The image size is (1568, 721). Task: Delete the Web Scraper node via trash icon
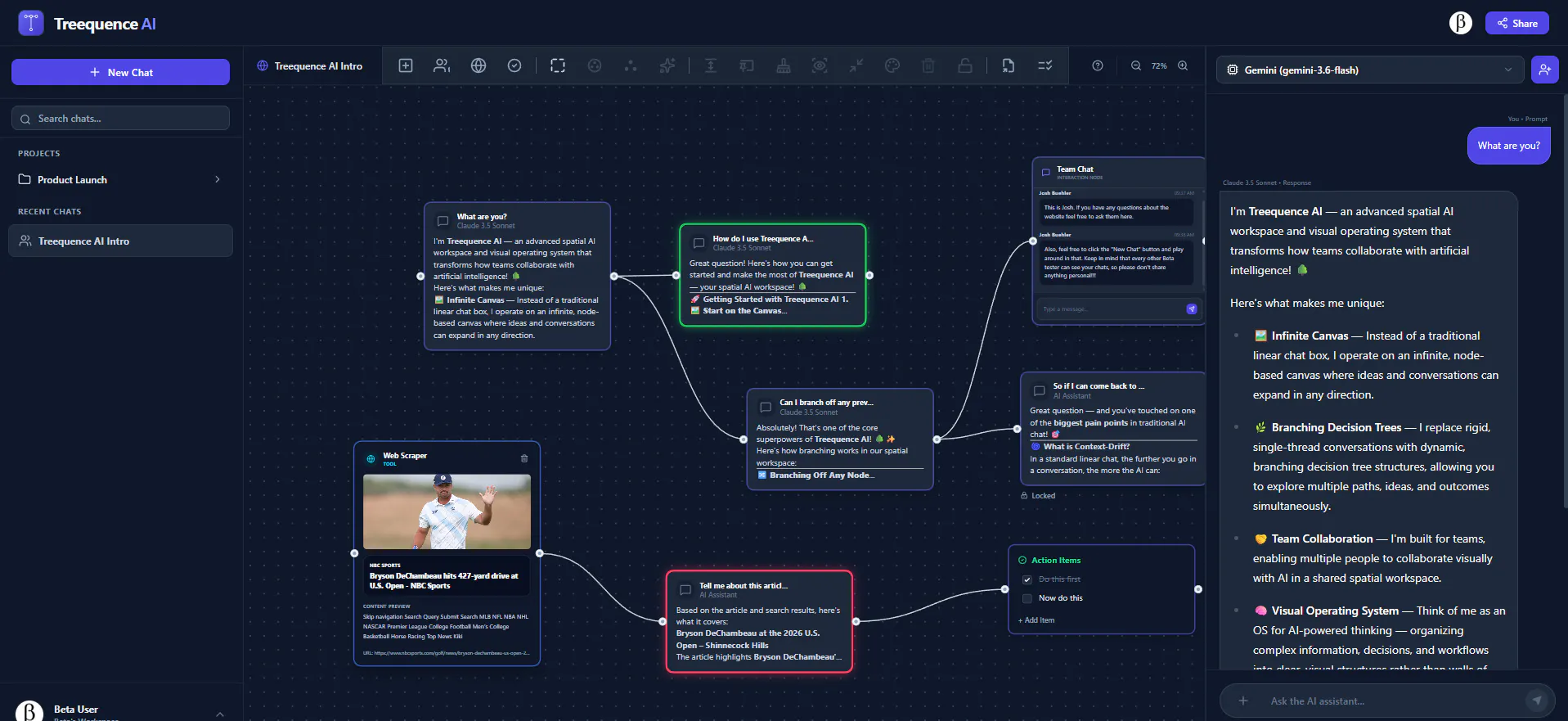click(x=524, y=458)
